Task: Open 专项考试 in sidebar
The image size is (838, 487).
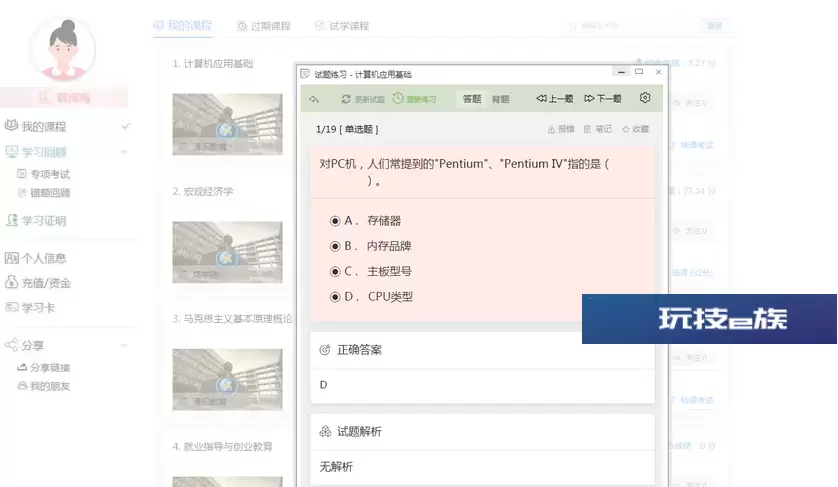Action: pyautogui.click(x=44, y=174)
